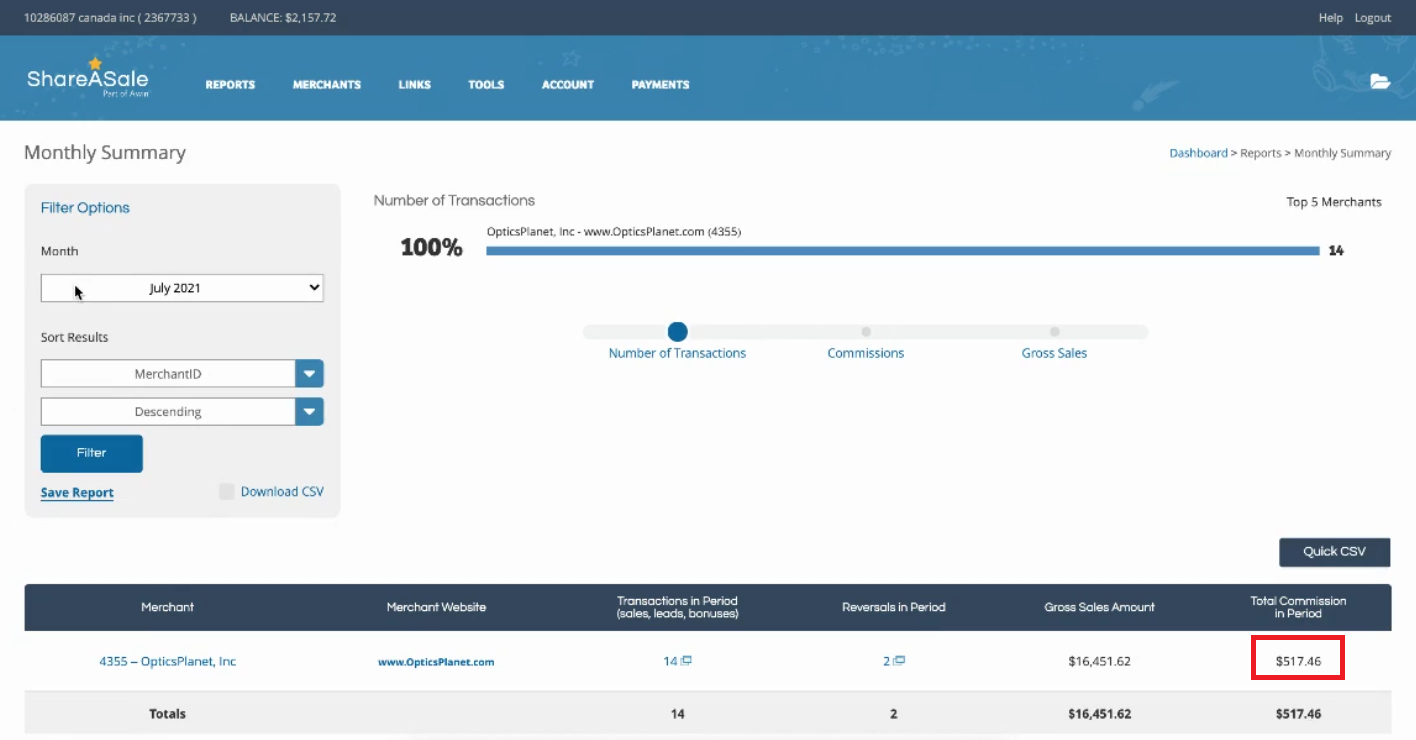
Task: Click the ShareASale logo
Action: click(87, 77)
